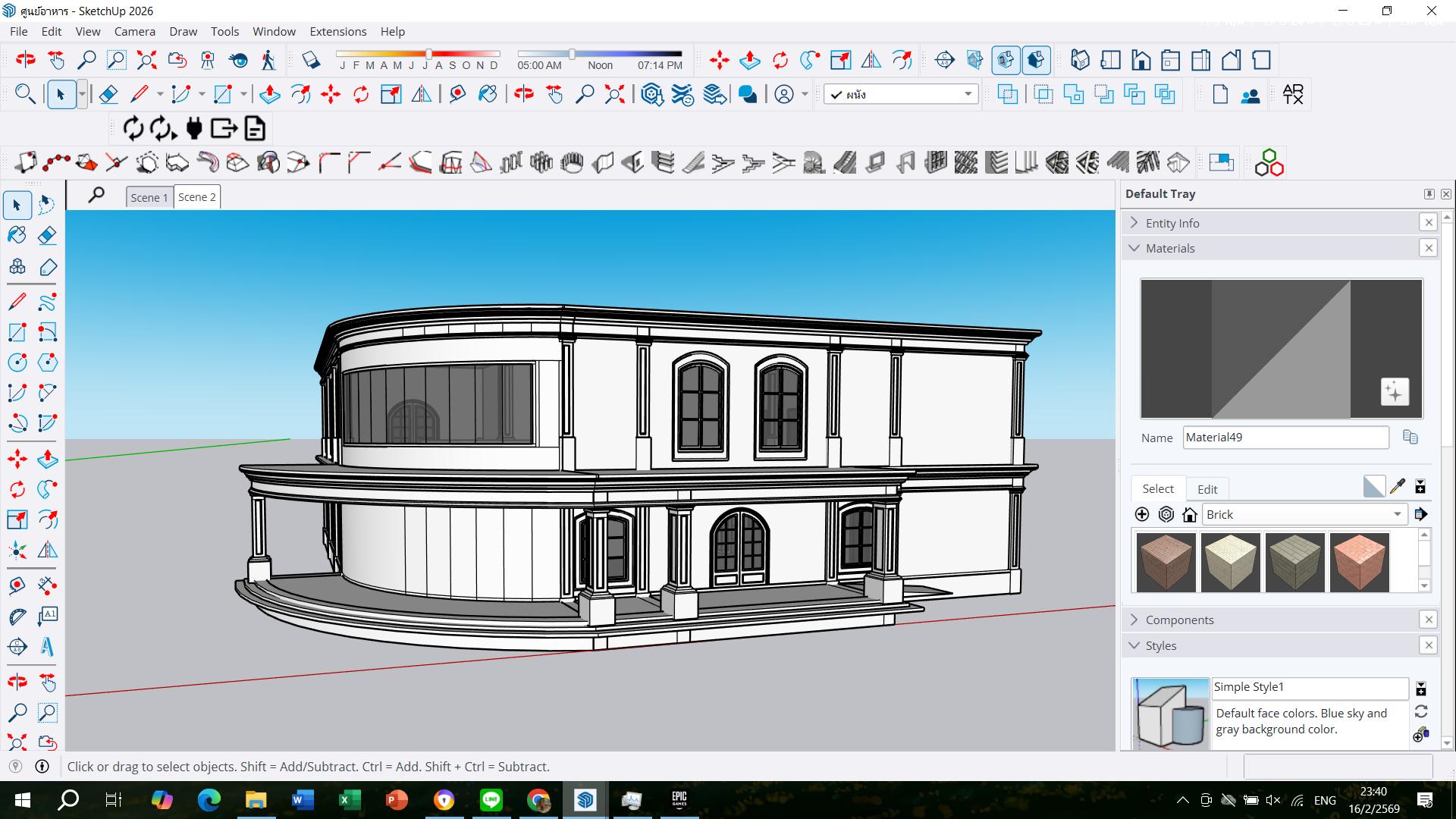Screen dimensions: 1456x819
Task: Click the Section Plane tool icon
Action: (x=944, y=60)
